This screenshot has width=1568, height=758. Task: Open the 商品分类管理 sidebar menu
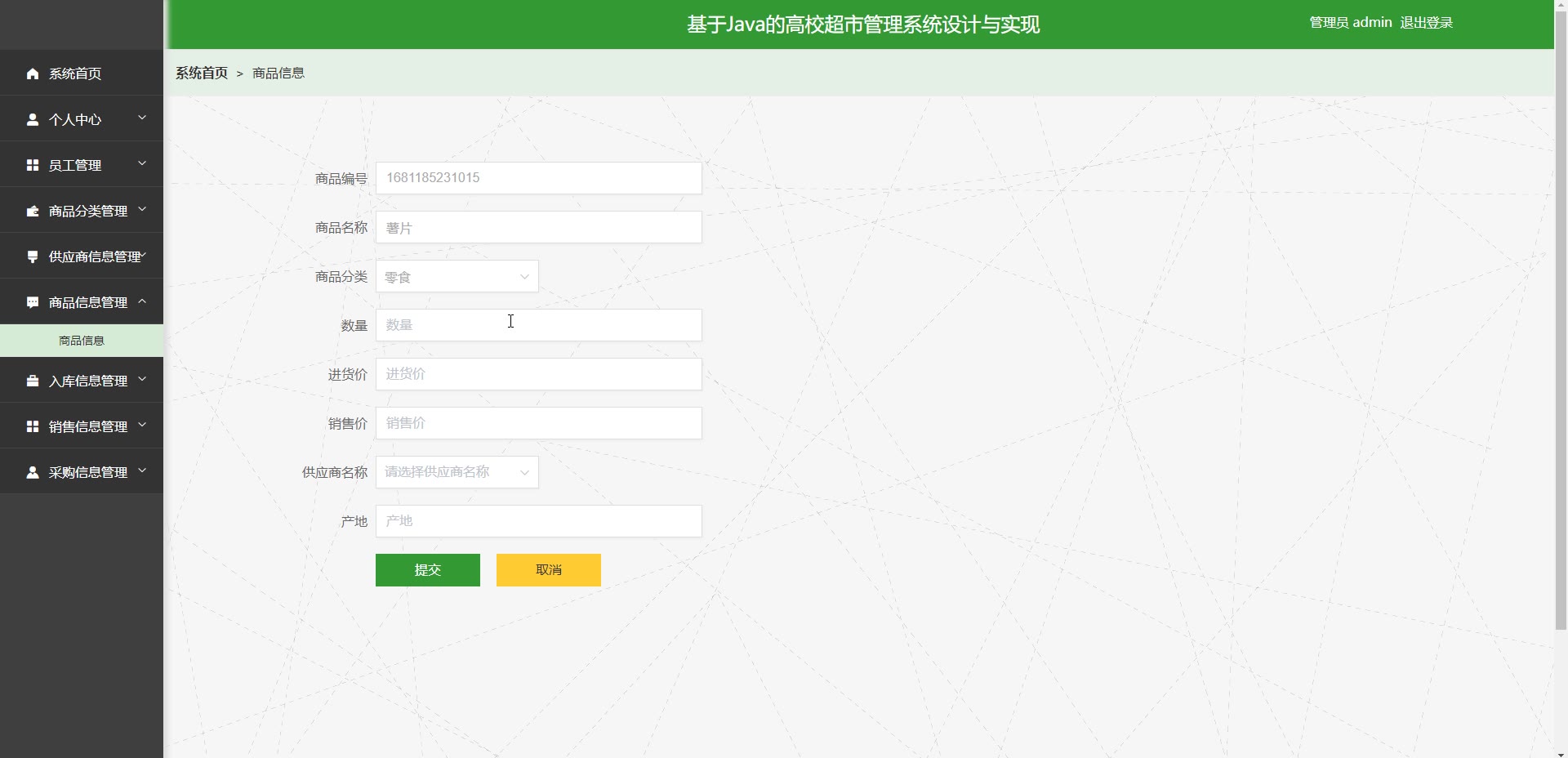[82, 211]
